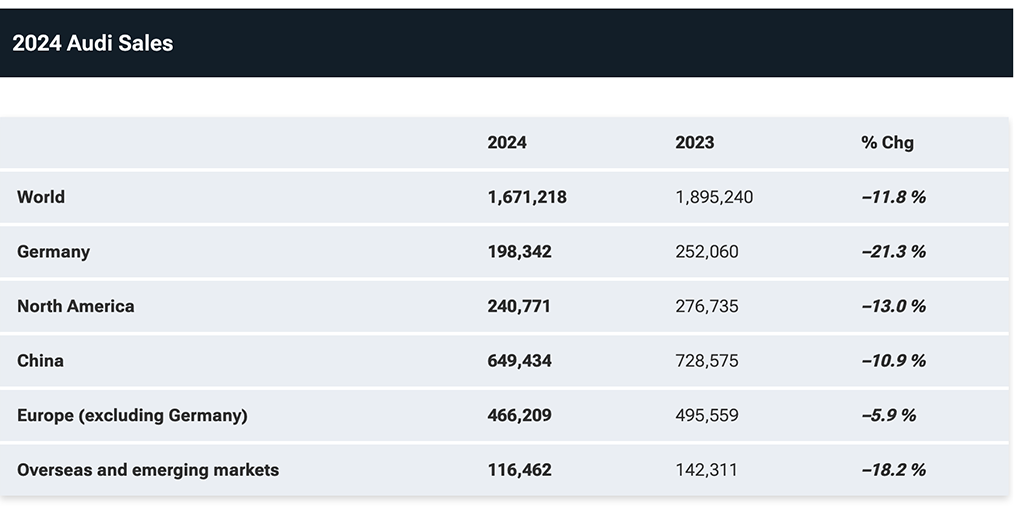The image size is (1024, 507).
Task: Select World change −11.8 %
Action: tap(893, 197)
